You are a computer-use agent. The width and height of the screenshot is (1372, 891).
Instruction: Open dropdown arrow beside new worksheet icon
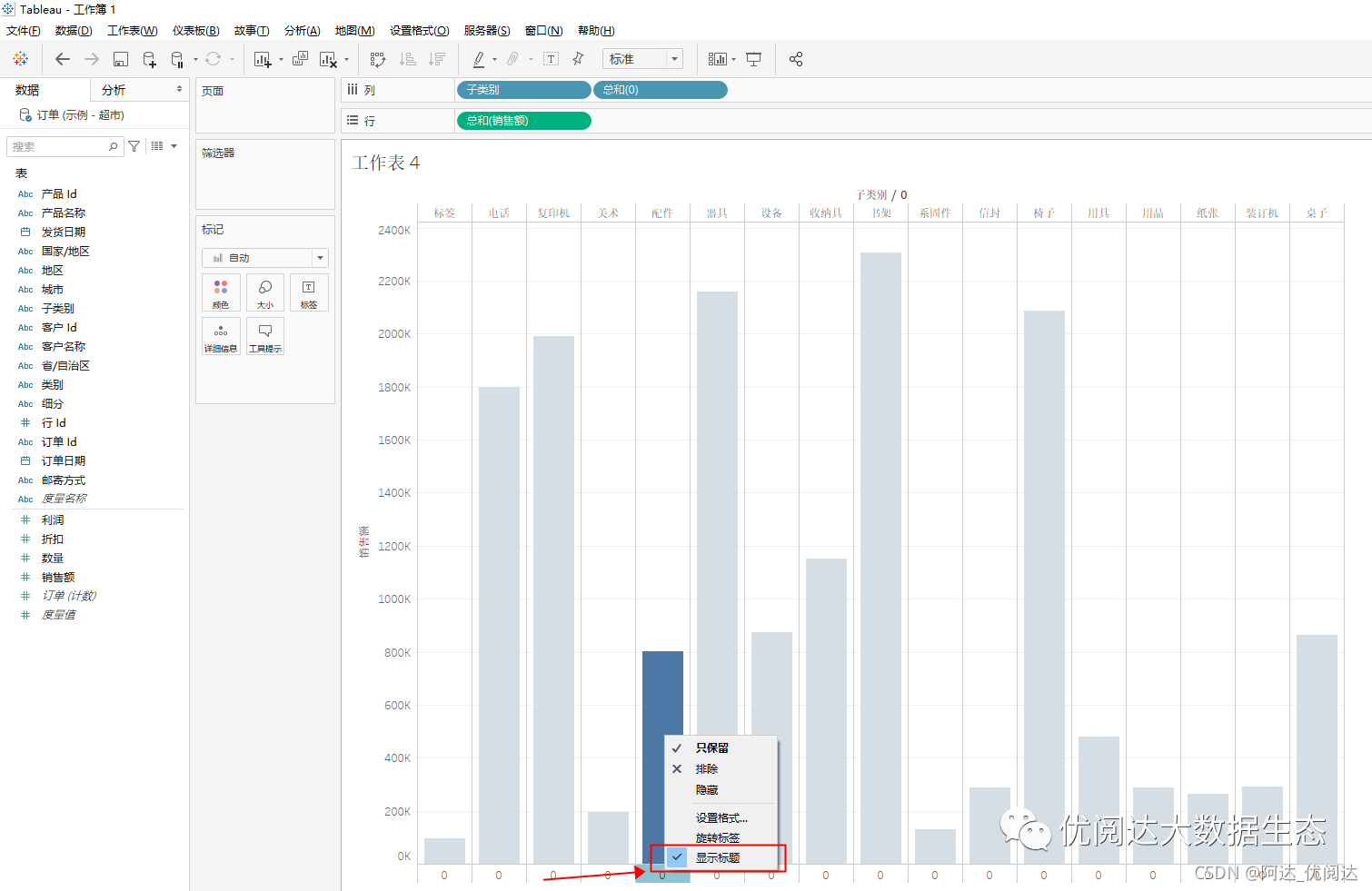coord(281,60)
